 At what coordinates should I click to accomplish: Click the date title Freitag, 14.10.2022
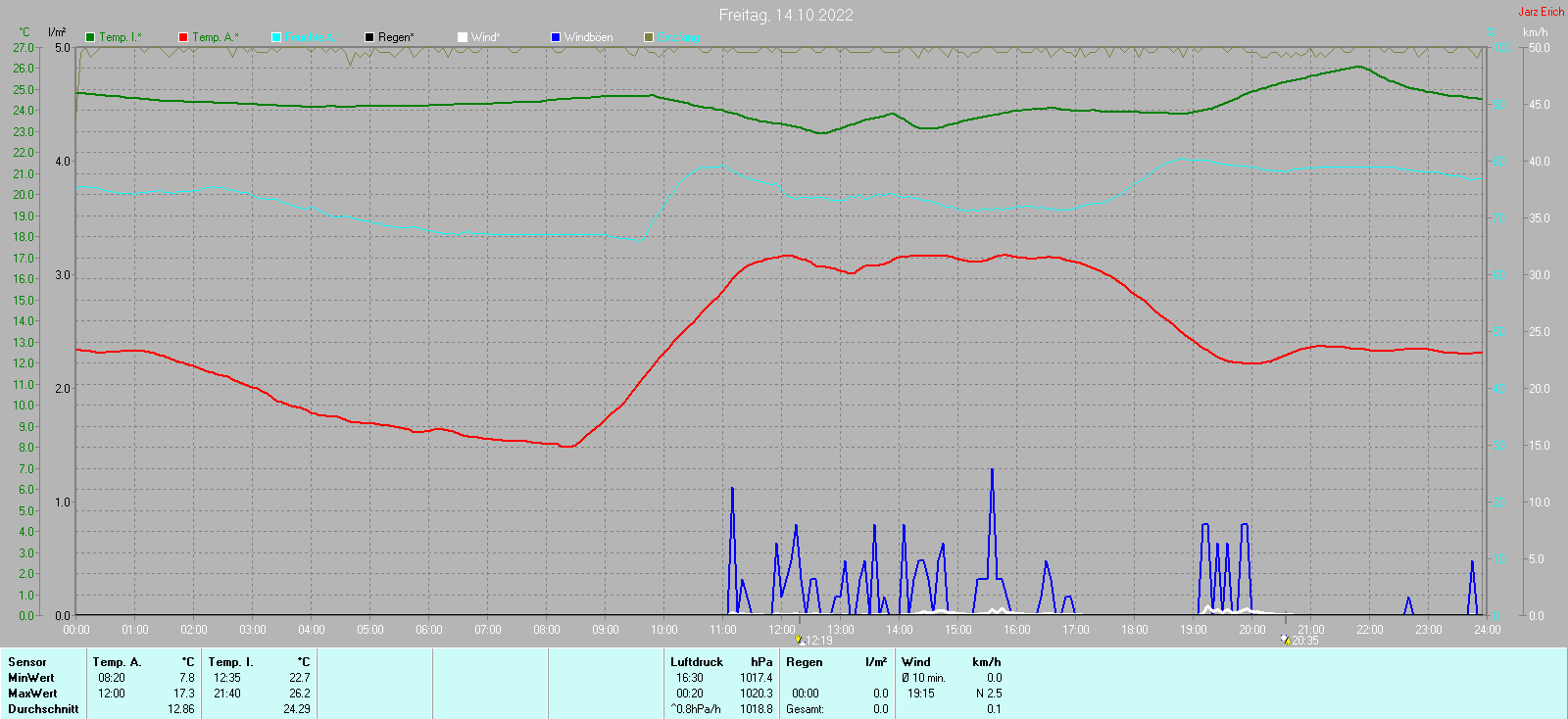[785, 15]
